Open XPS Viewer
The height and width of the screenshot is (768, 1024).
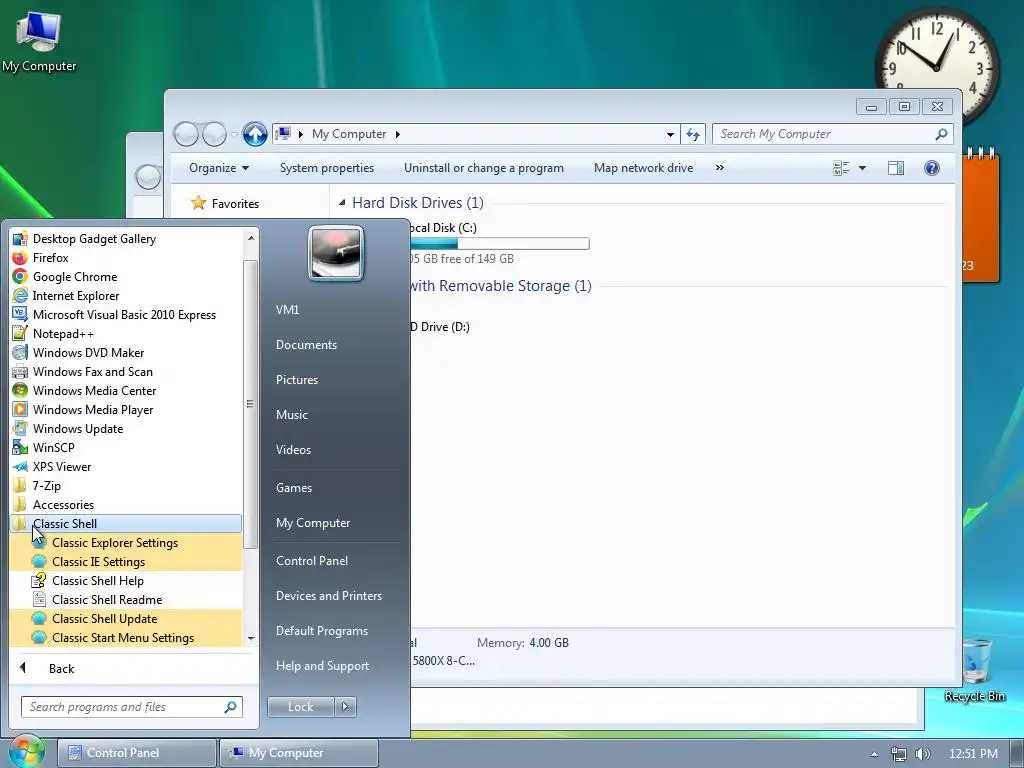click(x=125, y=466)
